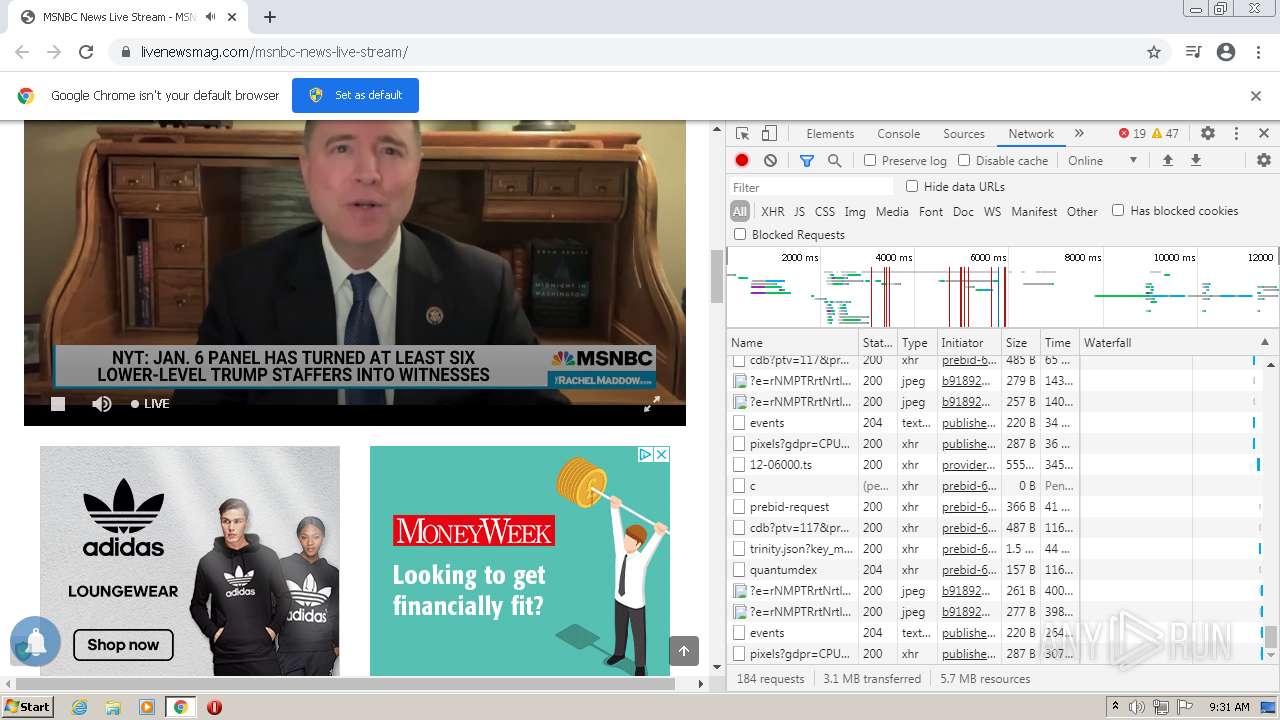Dismiss the default browser infobar
This screenshot has height=720, width=1280.
point(1256,96)
